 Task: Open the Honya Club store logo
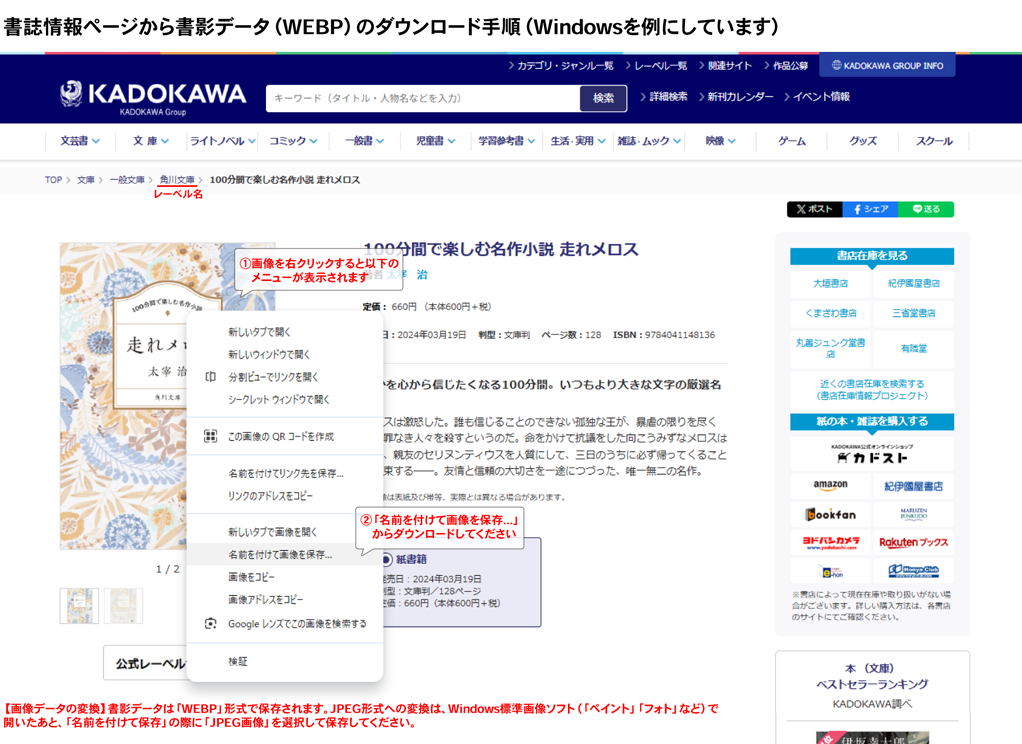[x=913, y=571]
